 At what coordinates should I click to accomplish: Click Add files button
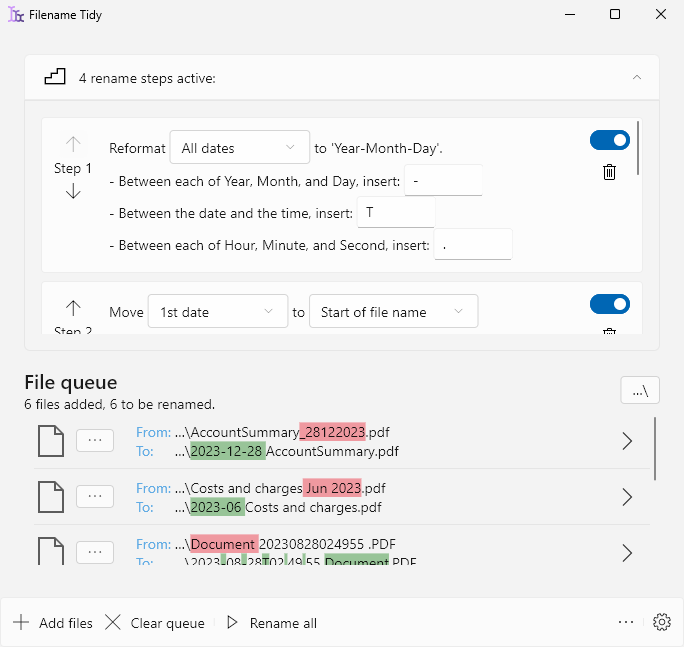(x=53, y=623)
